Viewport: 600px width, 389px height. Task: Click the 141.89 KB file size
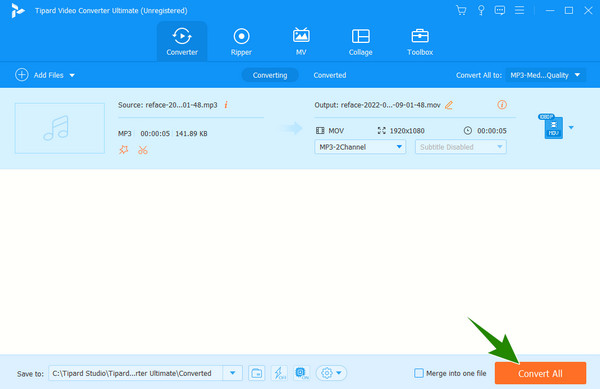(x=191, y=133)
